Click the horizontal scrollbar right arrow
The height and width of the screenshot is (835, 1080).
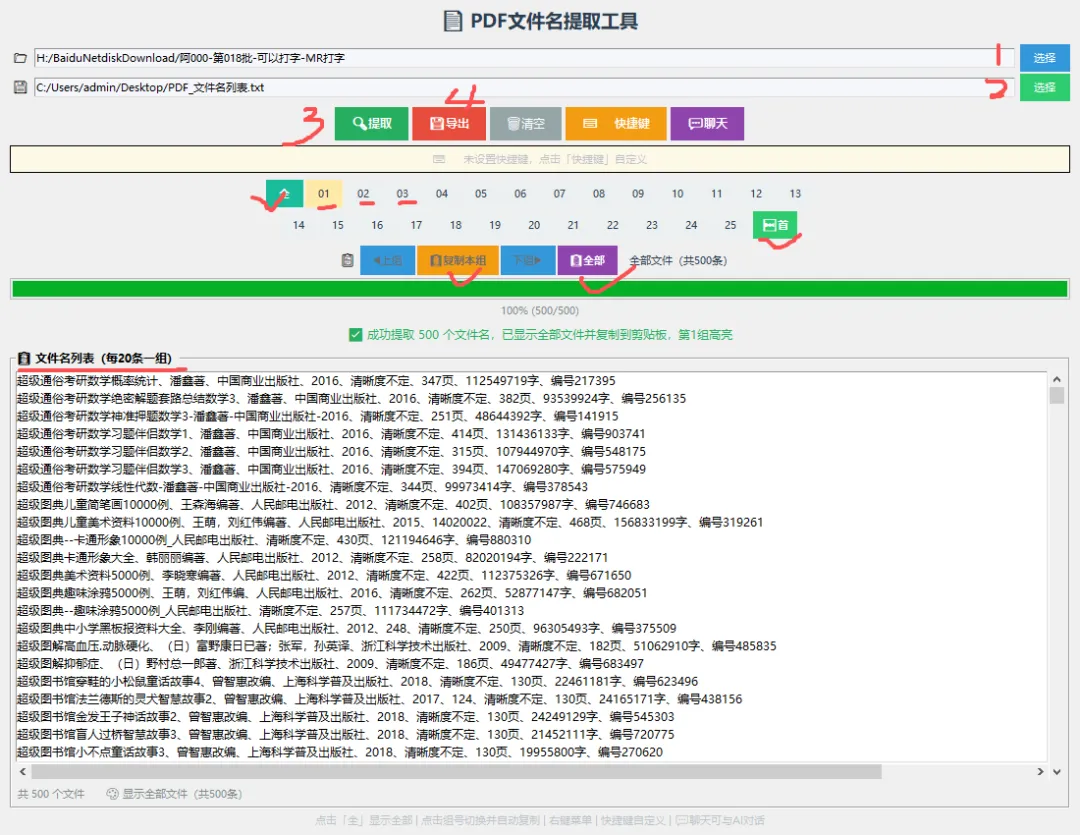[1040, 772]
